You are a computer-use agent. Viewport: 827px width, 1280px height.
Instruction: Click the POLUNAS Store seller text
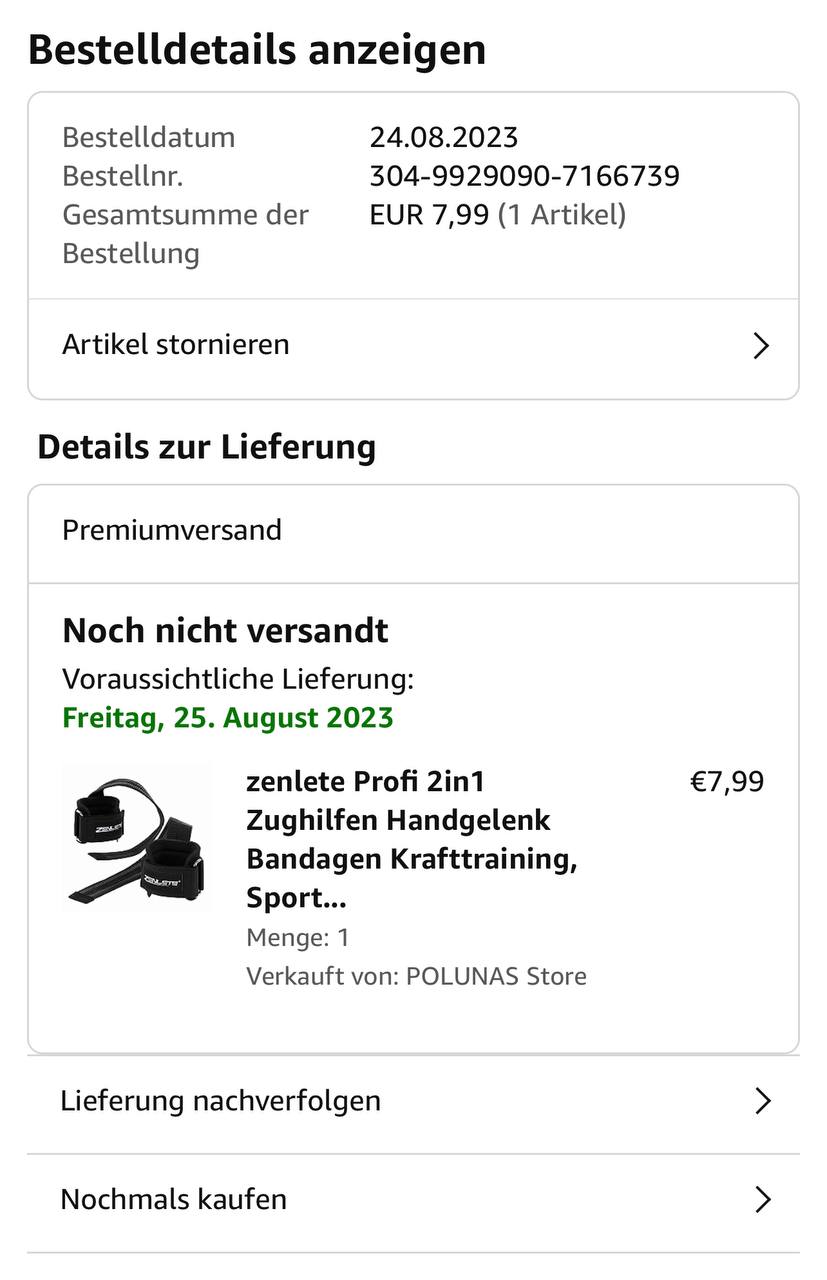click(495, 976)
